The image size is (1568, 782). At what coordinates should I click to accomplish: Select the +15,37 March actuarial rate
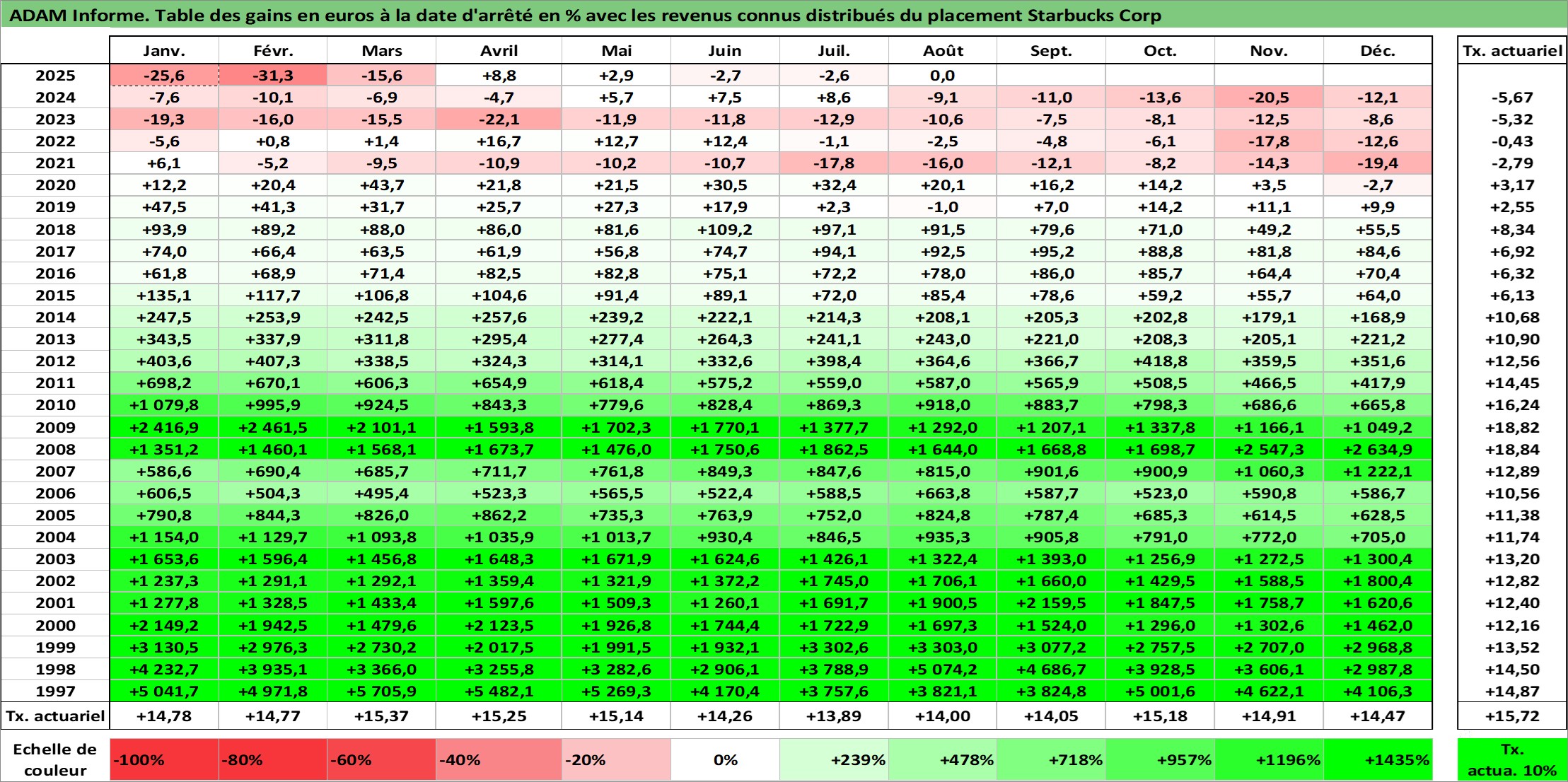[x=381, y=716]
